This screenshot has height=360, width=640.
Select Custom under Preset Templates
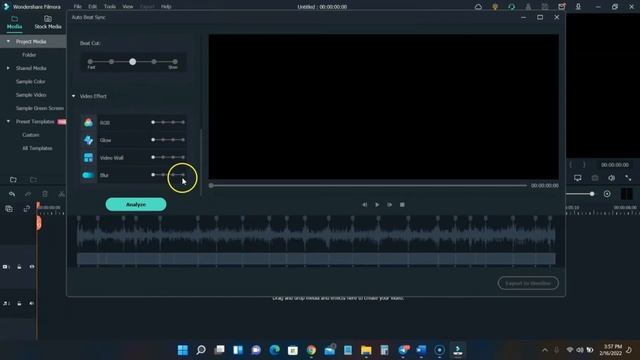tap(31, 135)
